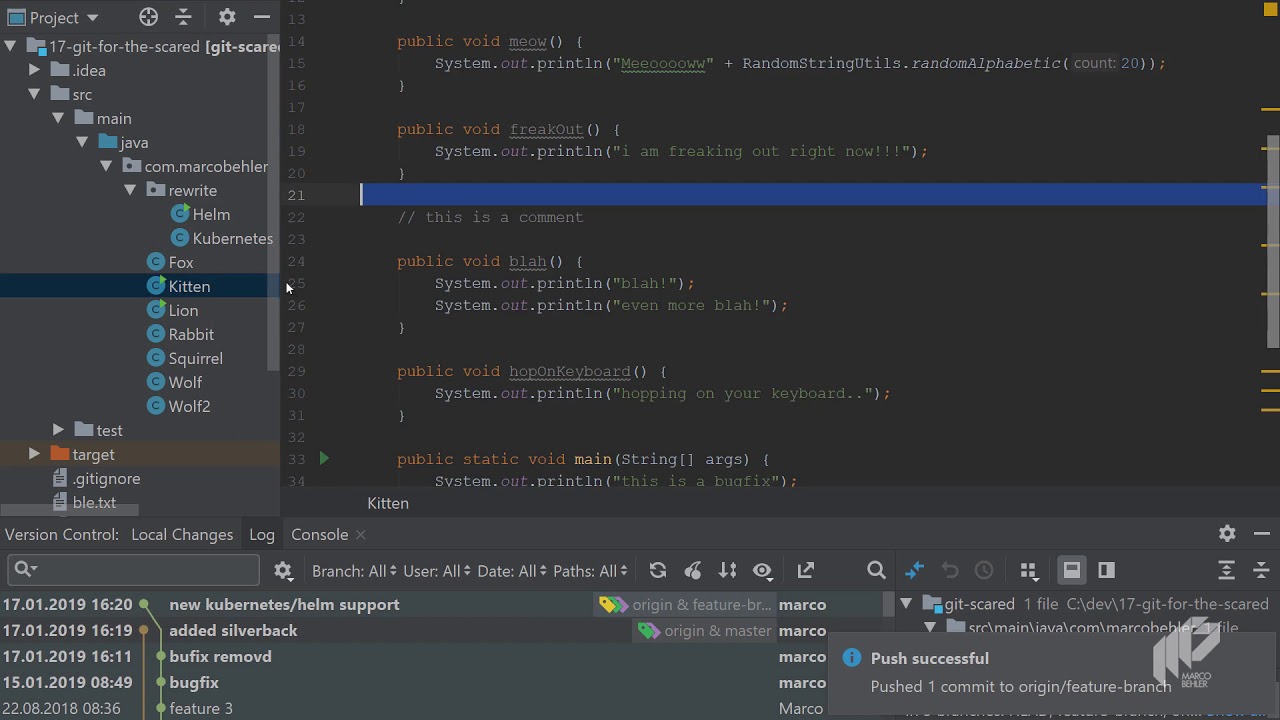Click the locate/scroll-from-source target icon
Screen dimensions: 1280x720
148,17
